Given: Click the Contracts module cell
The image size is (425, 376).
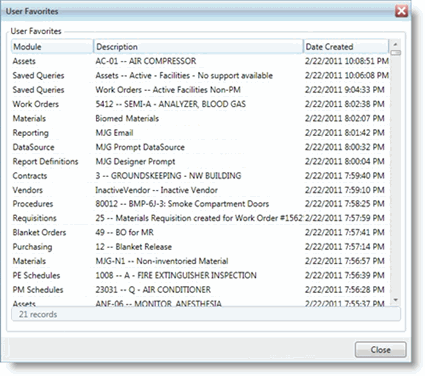Looking at the screenshot, I should tap(30, 176).
